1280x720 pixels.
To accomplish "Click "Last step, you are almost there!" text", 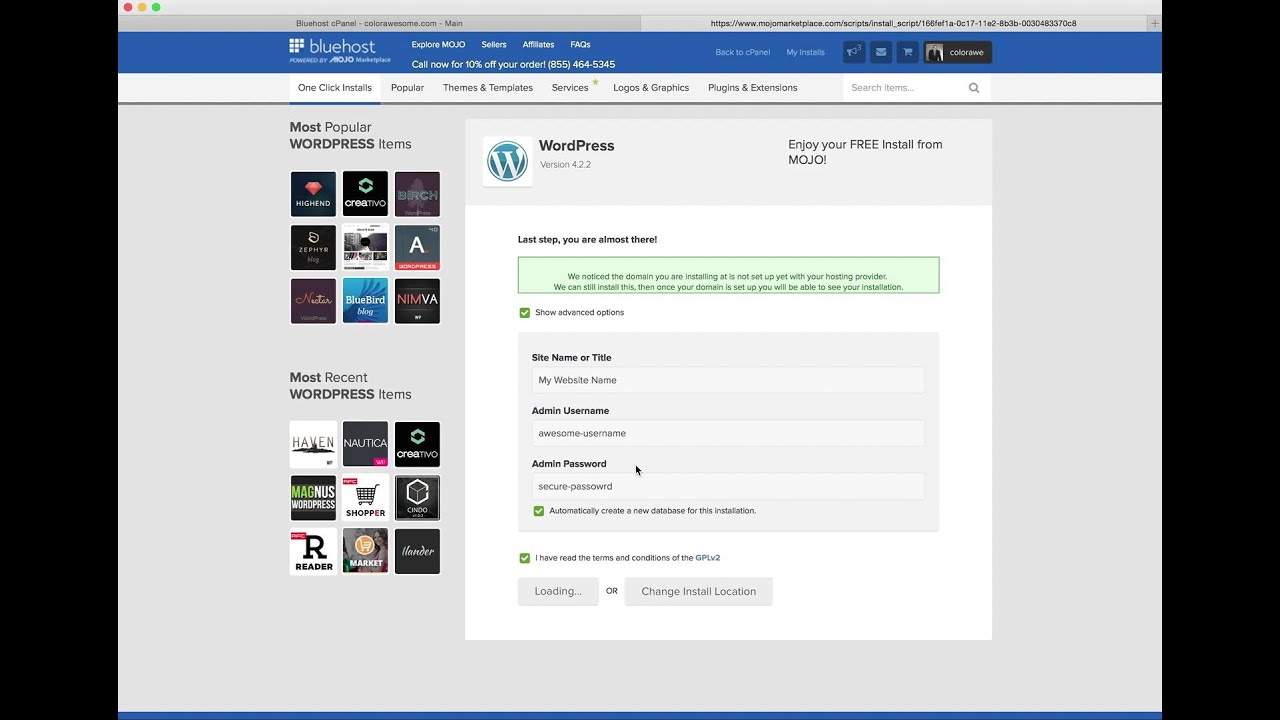I will pos(587,240).
